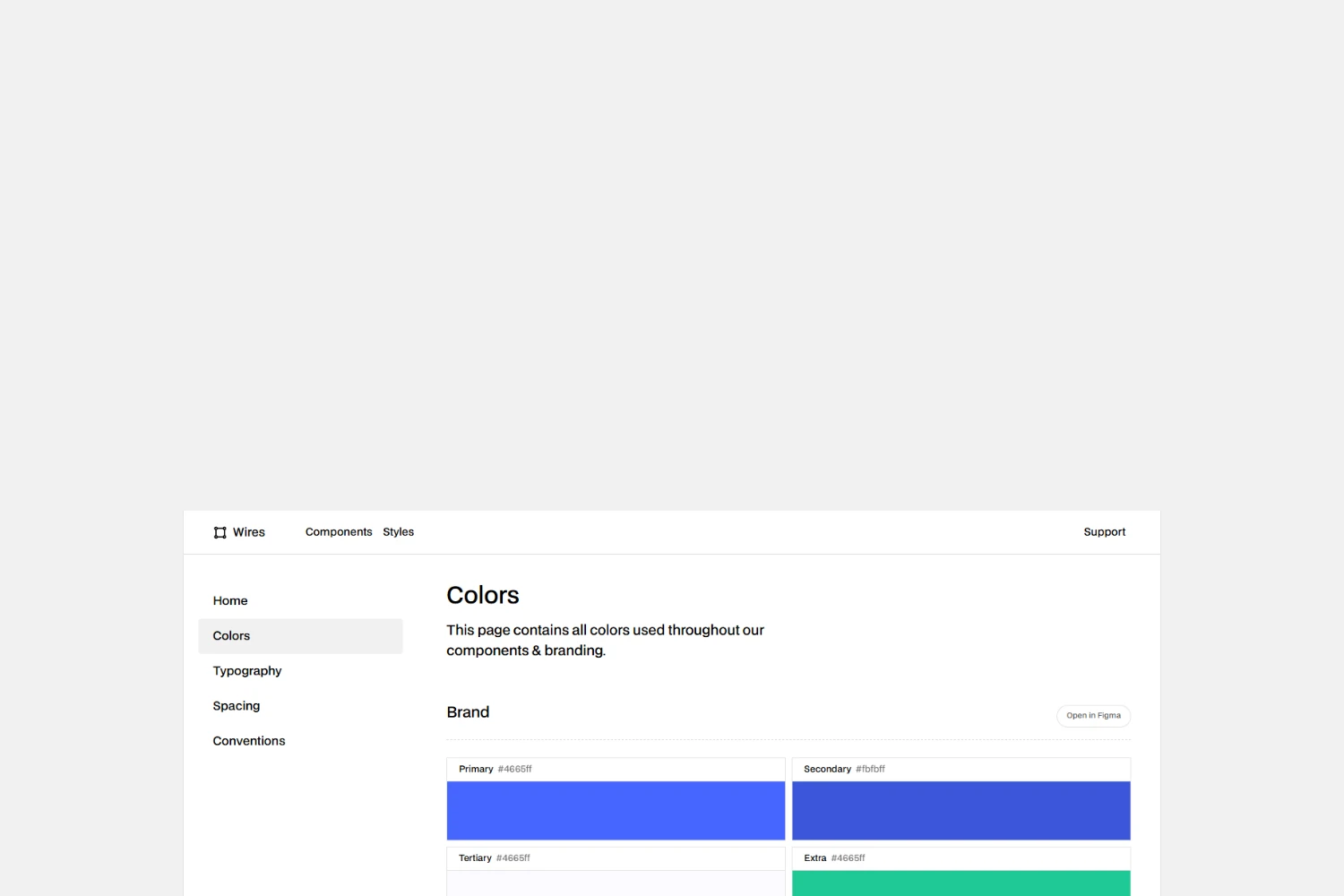Select Colors in the sidebar
The width and height of the screenshot is (1344, 896).
coord(231,635)
